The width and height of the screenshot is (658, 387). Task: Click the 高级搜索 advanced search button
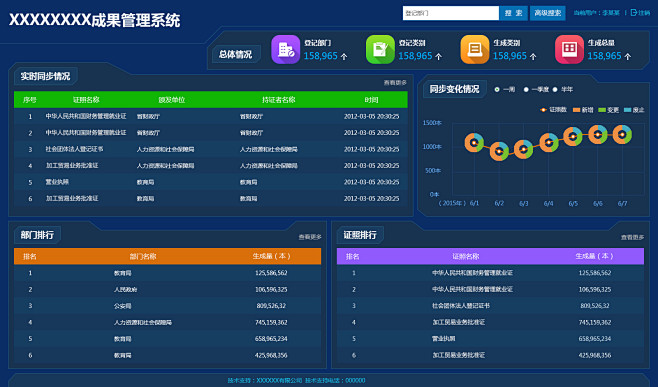click(548, 13)
